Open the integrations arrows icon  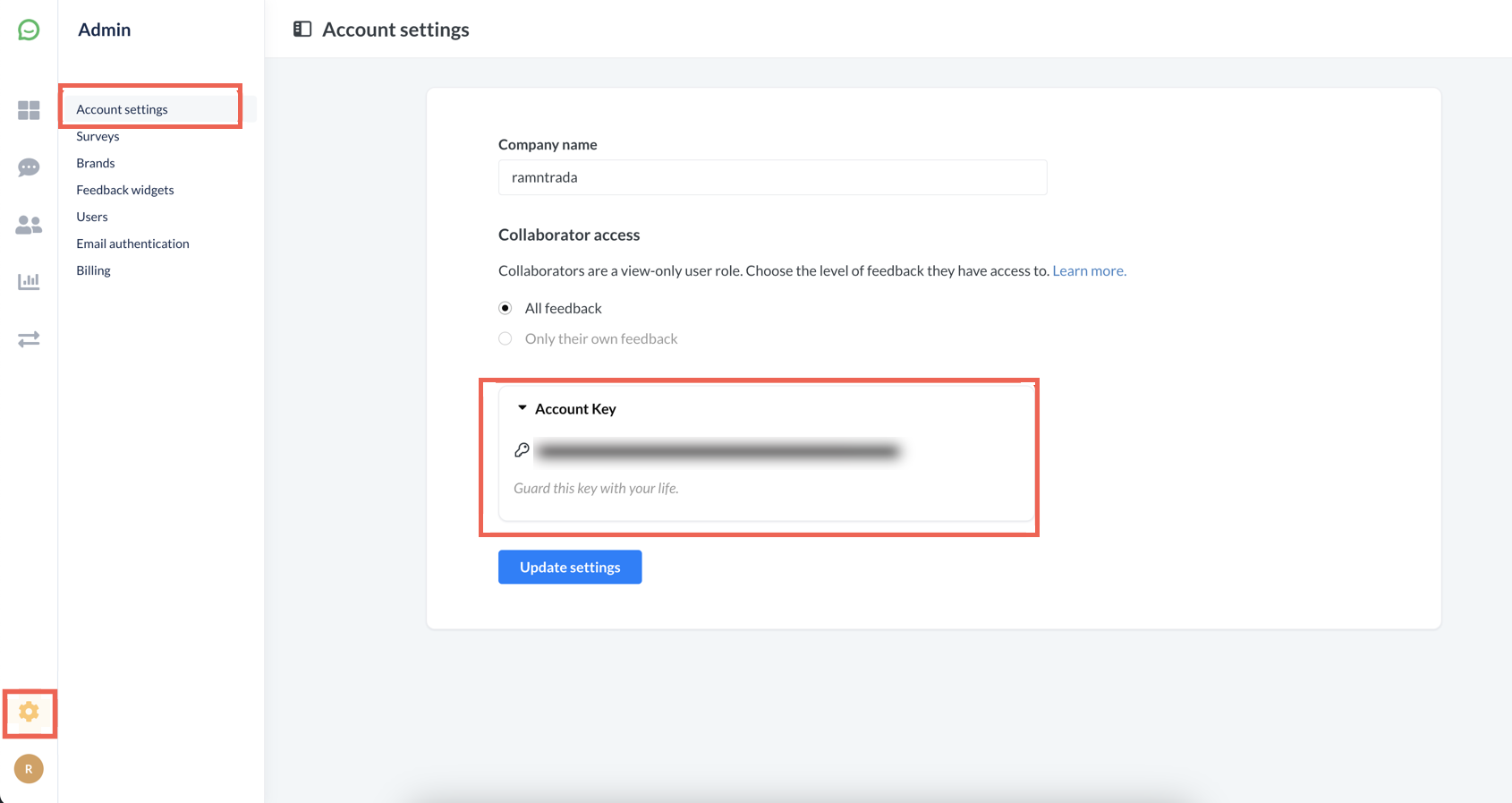(29, 339)
